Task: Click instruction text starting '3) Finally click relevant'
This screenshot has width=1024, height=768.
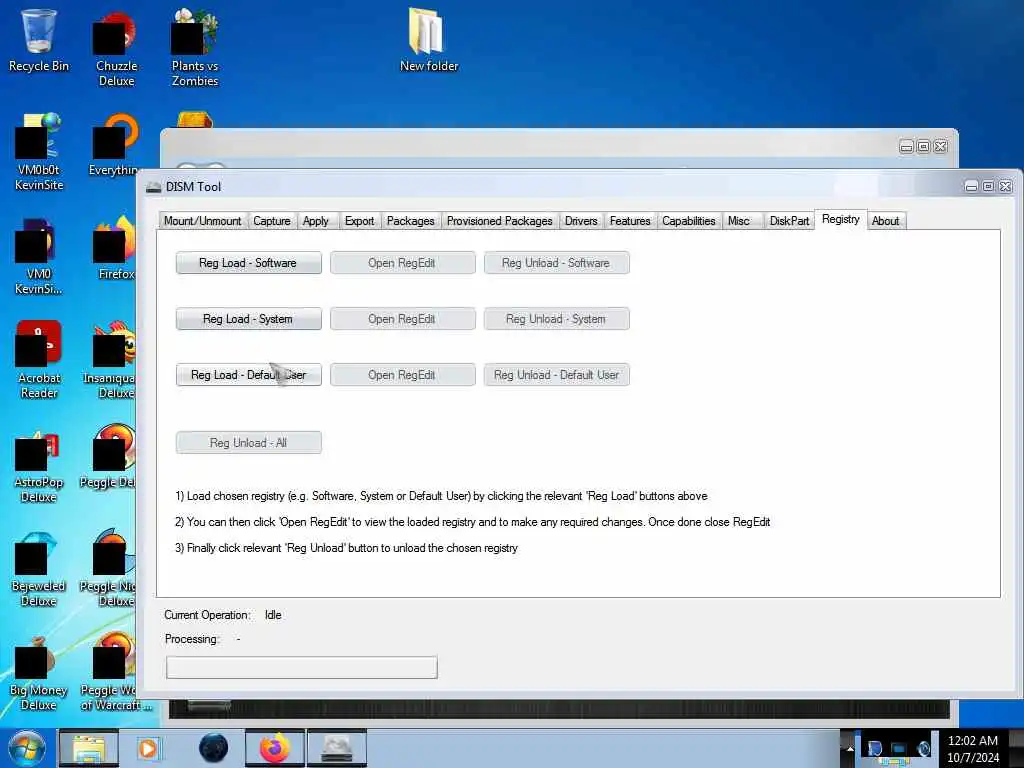Action: (346, 548)
